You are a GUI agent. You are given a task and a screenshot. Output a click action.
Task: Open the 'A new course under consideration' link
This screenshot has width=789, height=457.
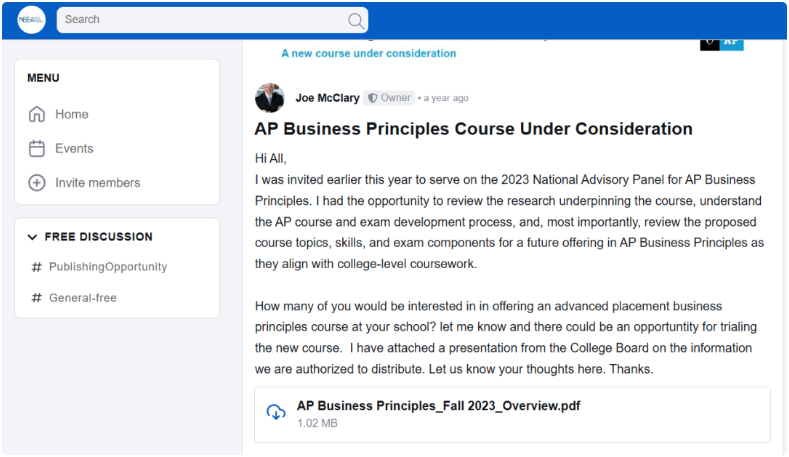point(368,53)
